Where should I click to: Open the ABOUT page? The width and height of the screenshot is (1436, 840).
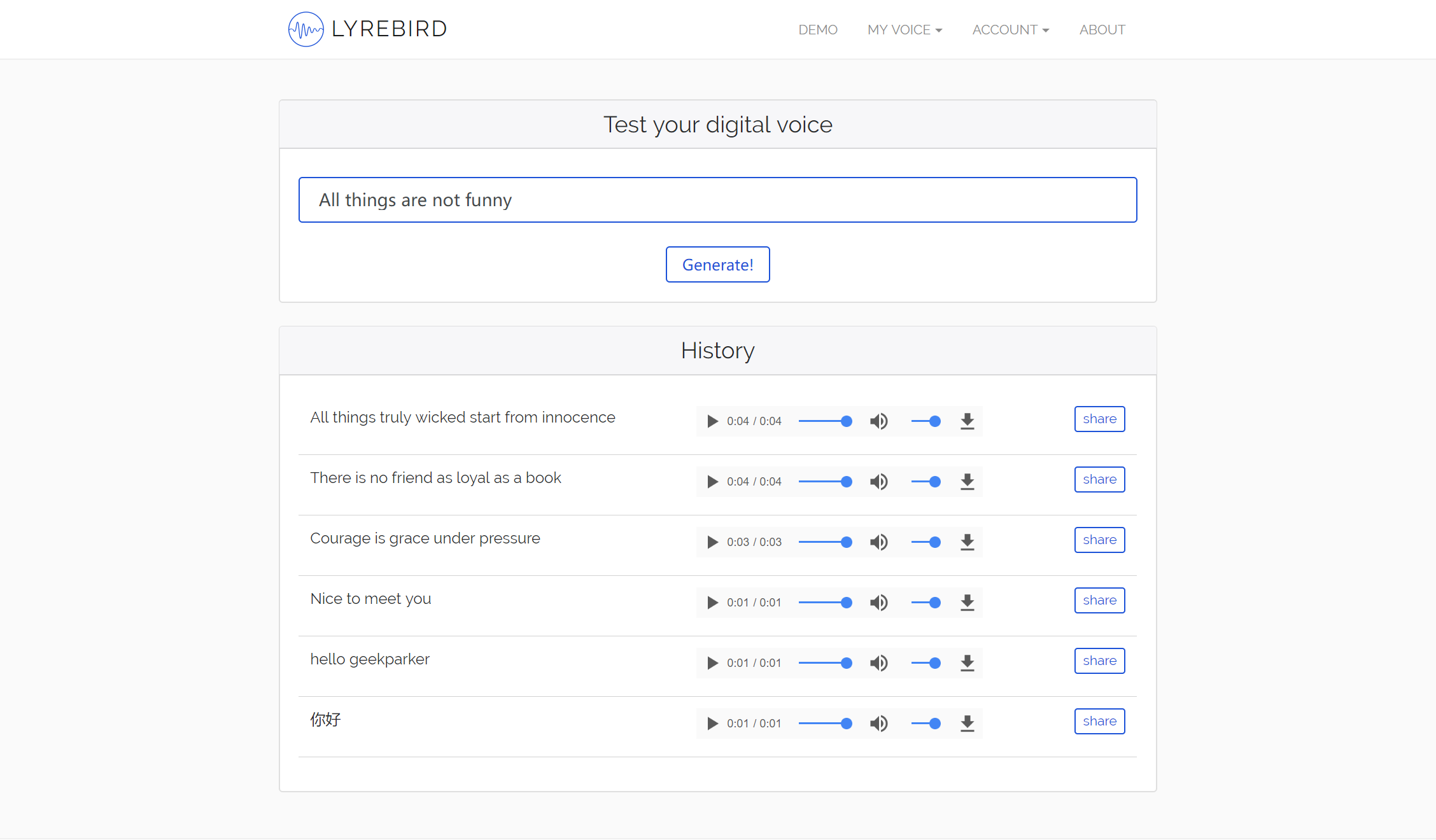point(1102,30)
